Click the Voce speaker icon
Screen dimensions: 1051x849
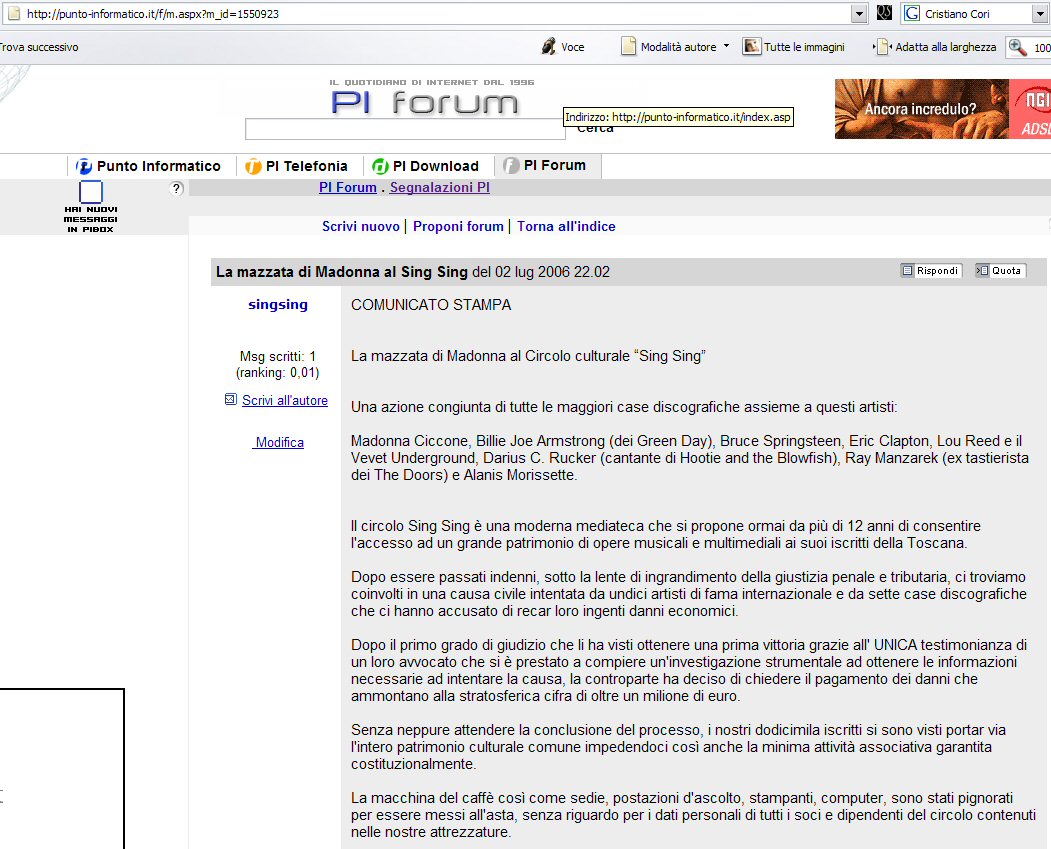pos(549,47)
